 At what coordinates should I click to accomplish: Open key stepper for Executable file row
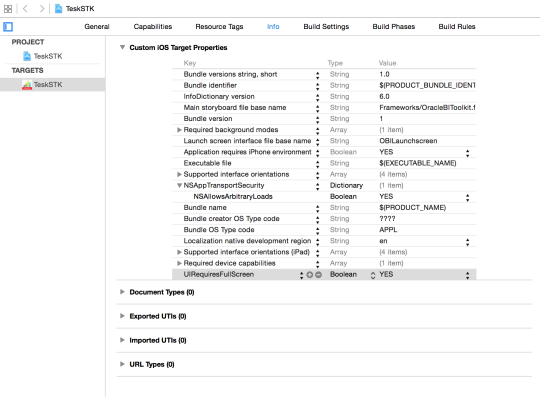coord(318,164)
